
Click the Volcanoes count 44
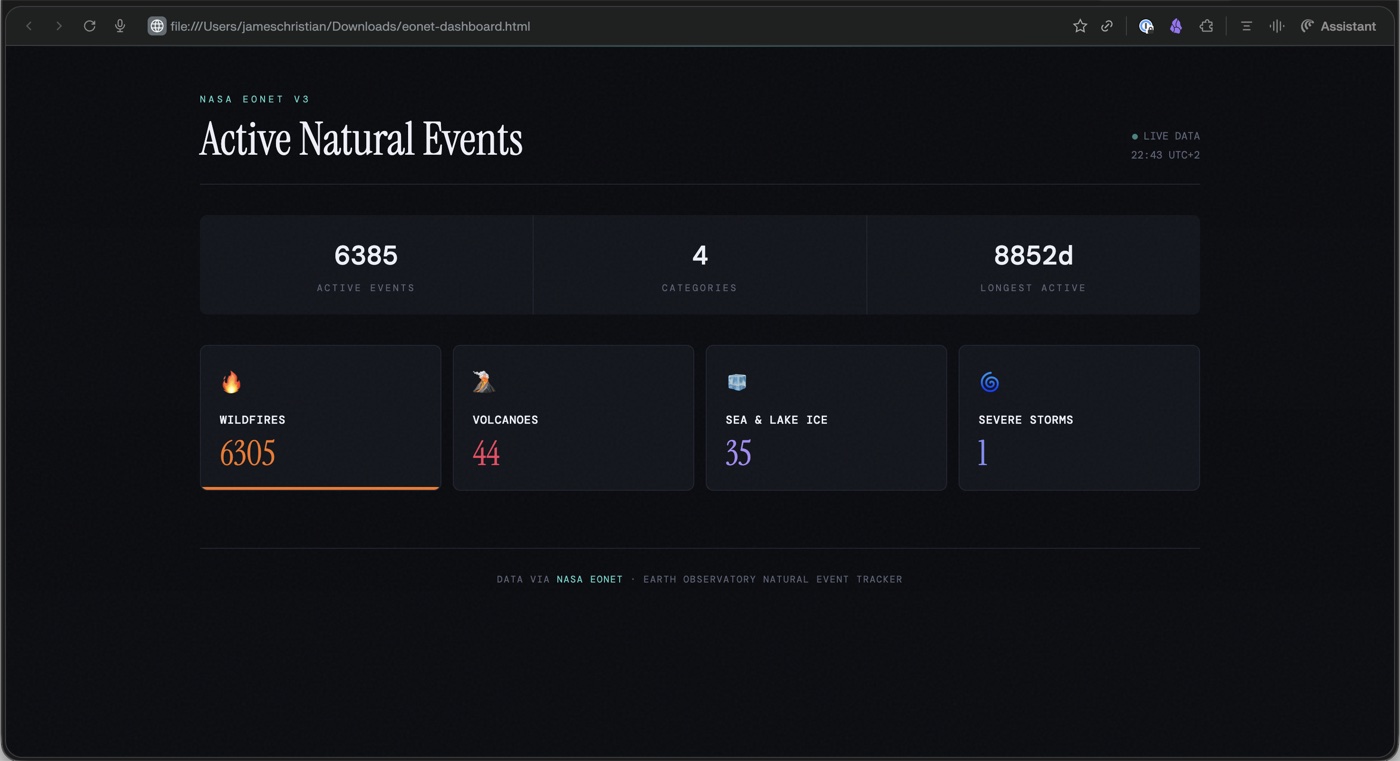click(486, 454)
